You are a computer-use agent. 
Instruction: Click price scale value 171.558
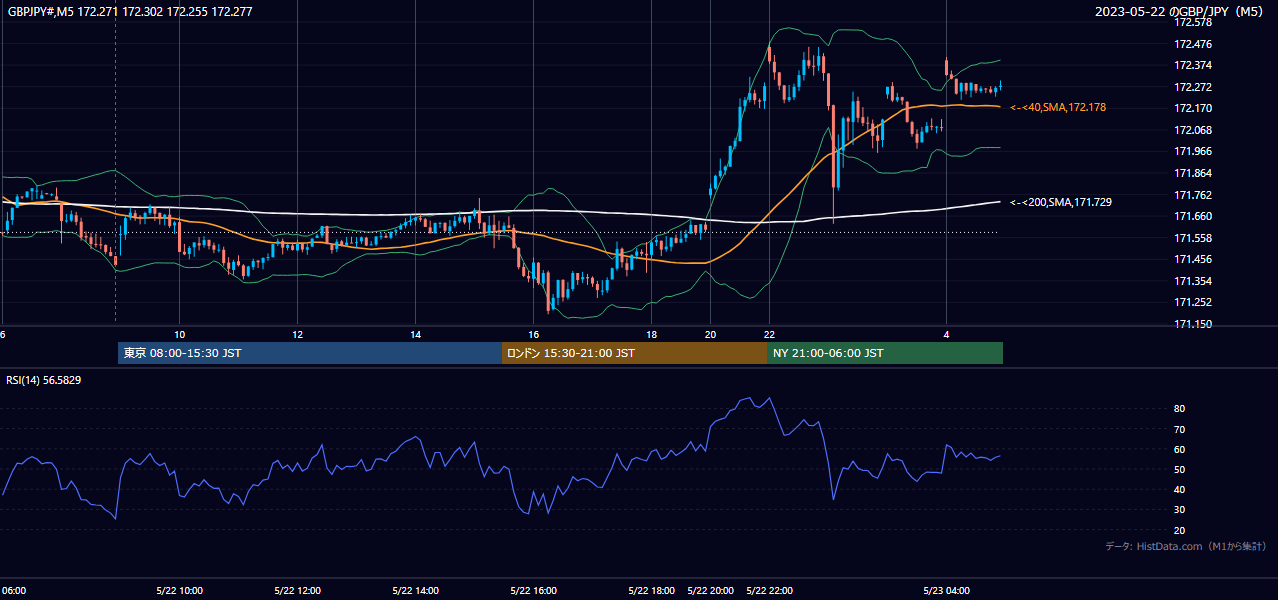pos(1193,238)
